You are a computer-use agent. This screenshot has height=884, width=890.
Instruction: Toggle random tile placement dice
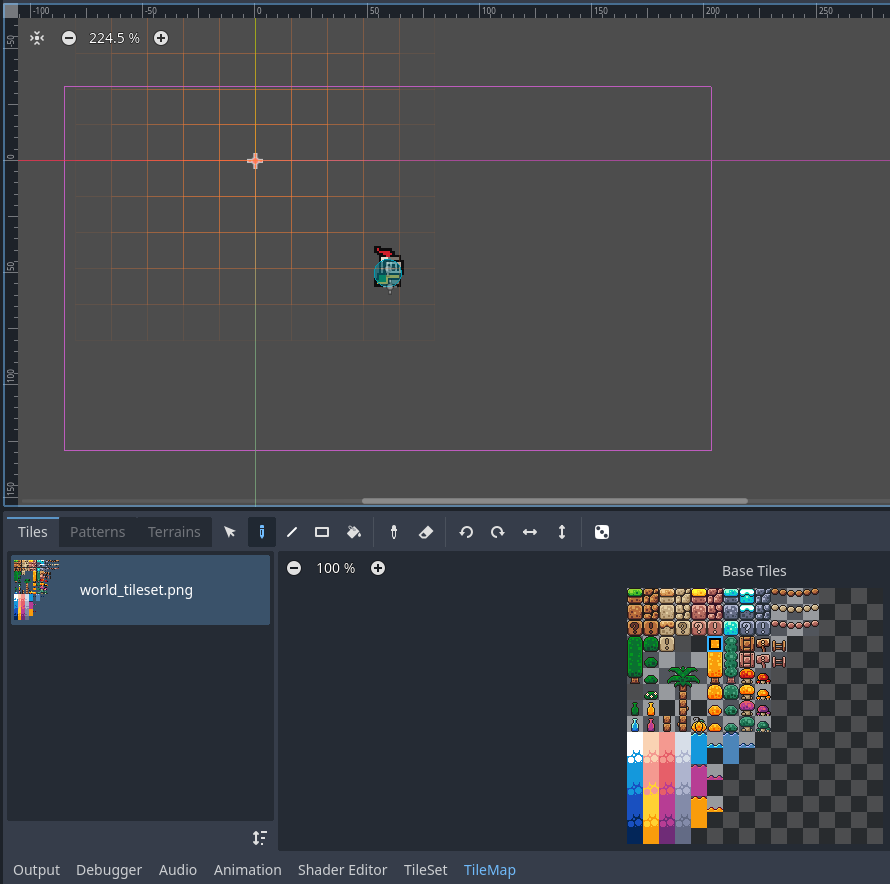pyautogui.click(x=602, y=532)
